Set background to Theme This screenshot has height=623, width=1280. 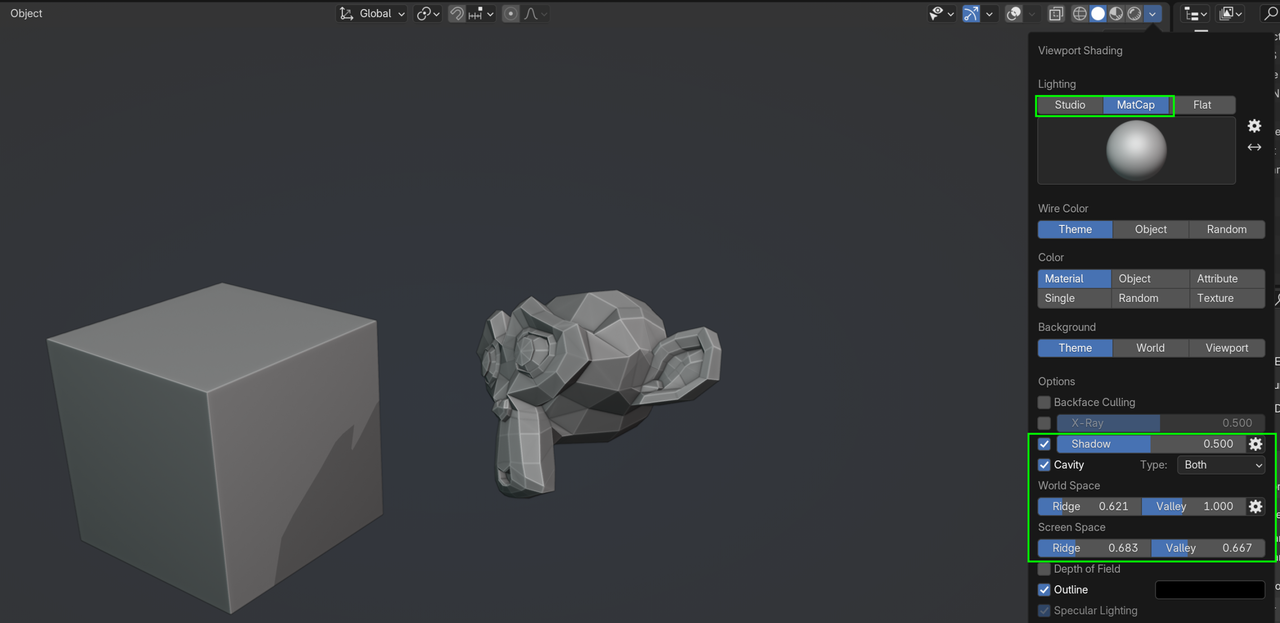1075,348
